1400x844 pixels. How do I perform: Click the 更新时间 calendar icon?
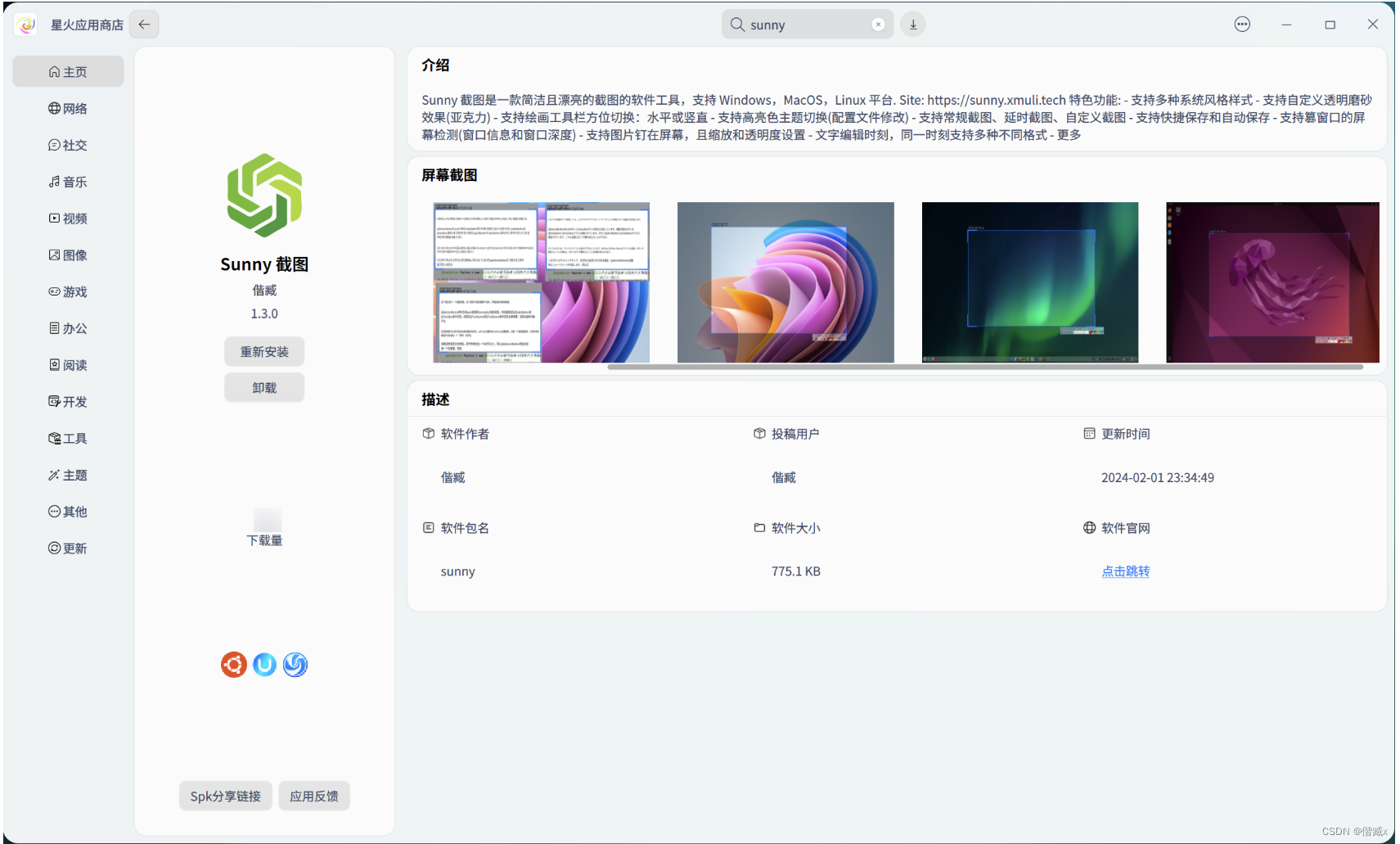(1089, 434)
